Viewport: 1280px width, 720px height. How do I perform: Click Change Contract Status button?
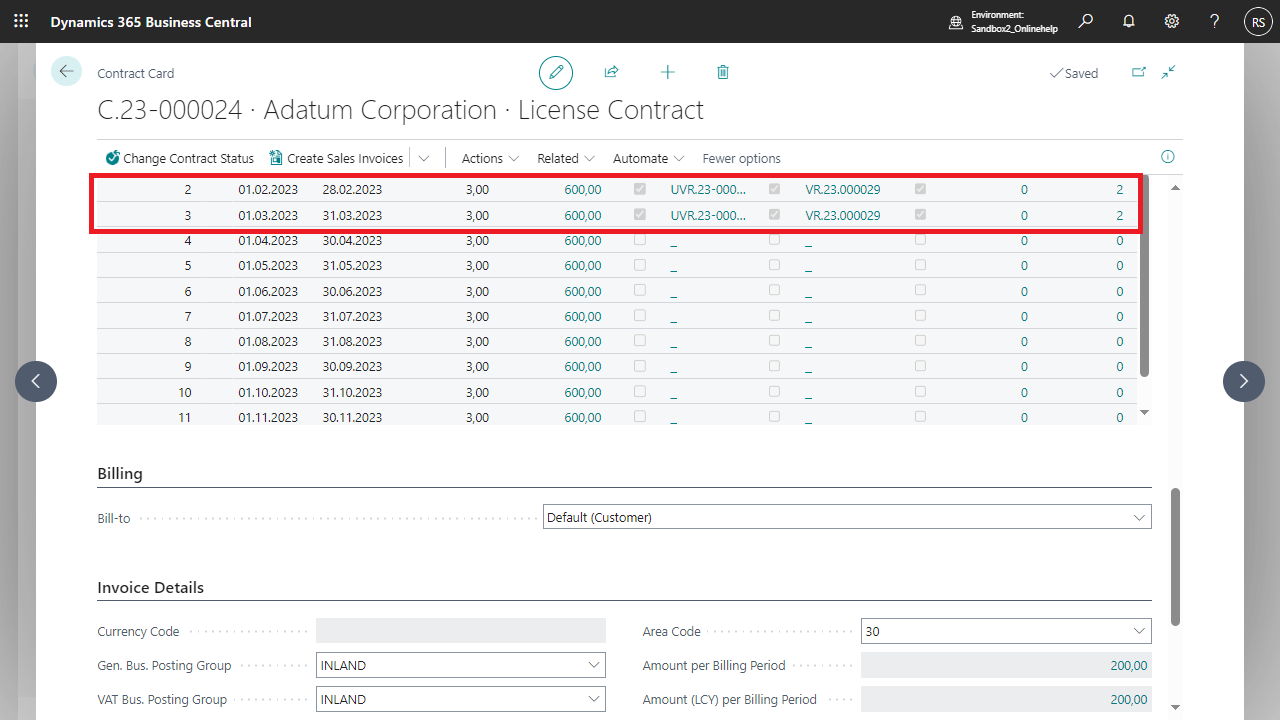click(180, 158)
